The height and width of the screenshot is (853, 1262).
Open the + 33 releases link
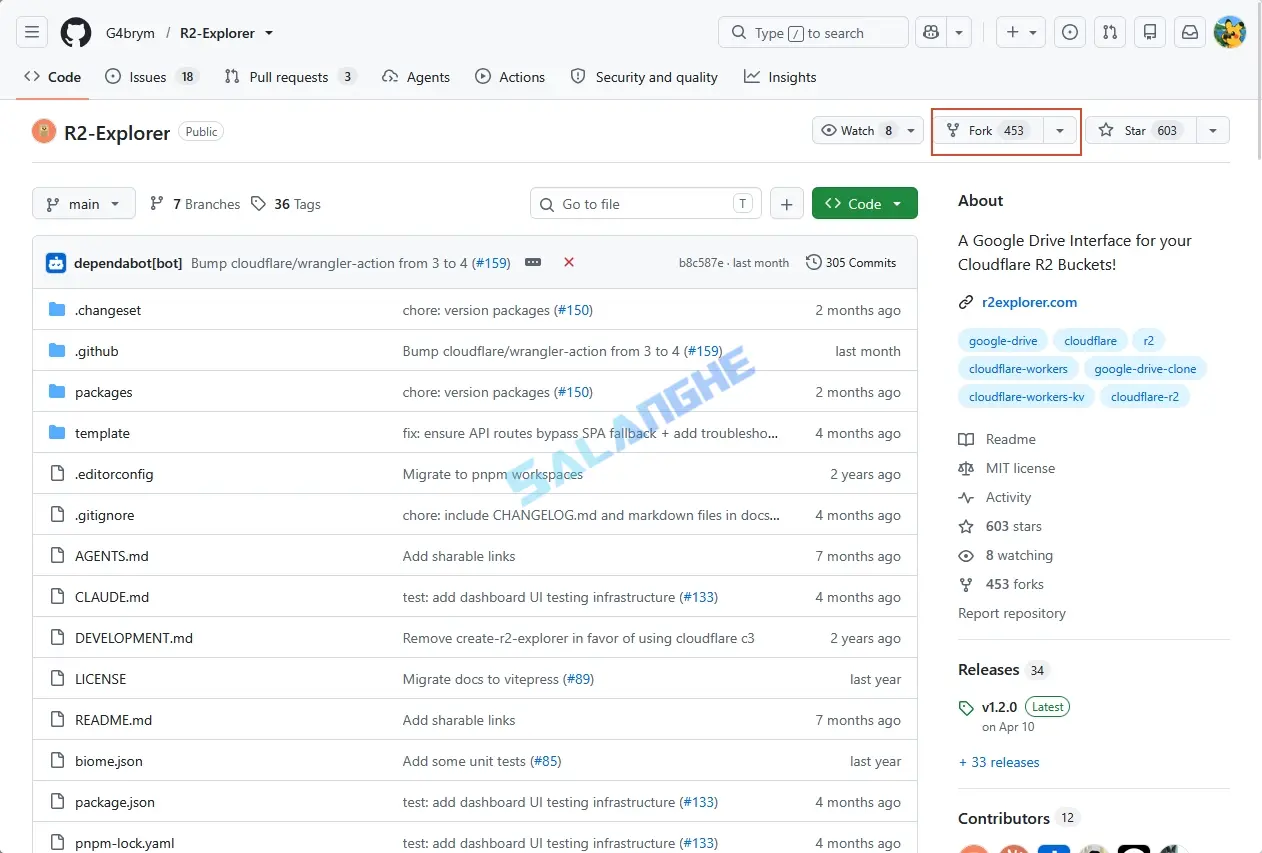click(x=999, y=762)
